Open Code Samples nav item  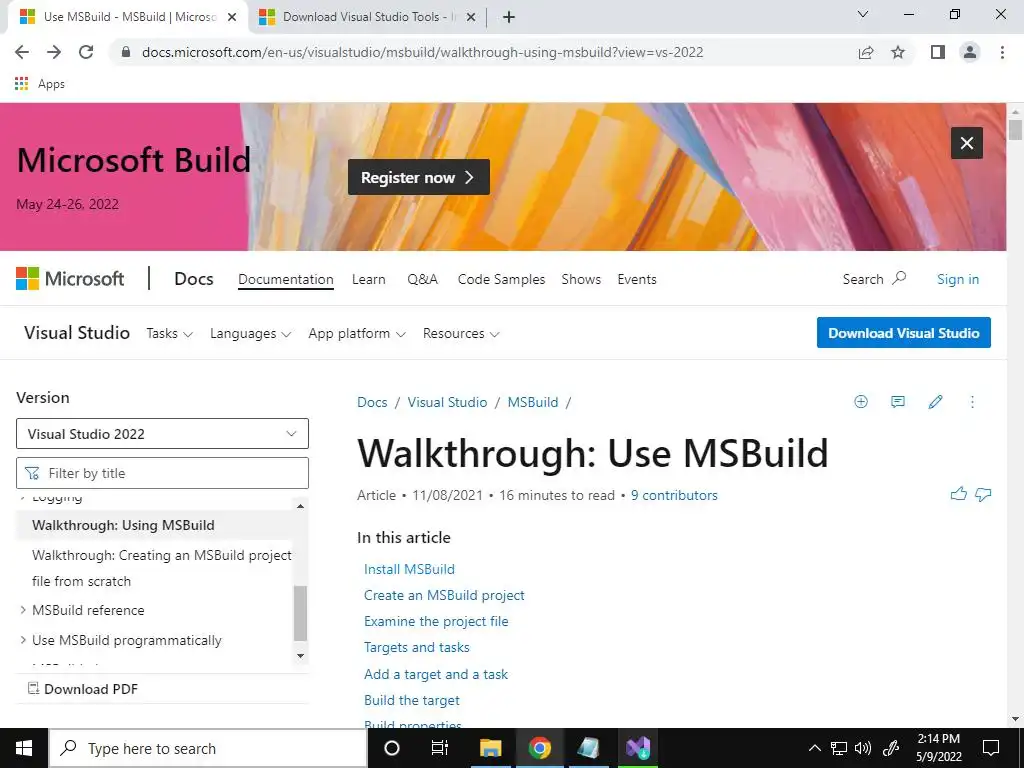(x=501, y=280)
